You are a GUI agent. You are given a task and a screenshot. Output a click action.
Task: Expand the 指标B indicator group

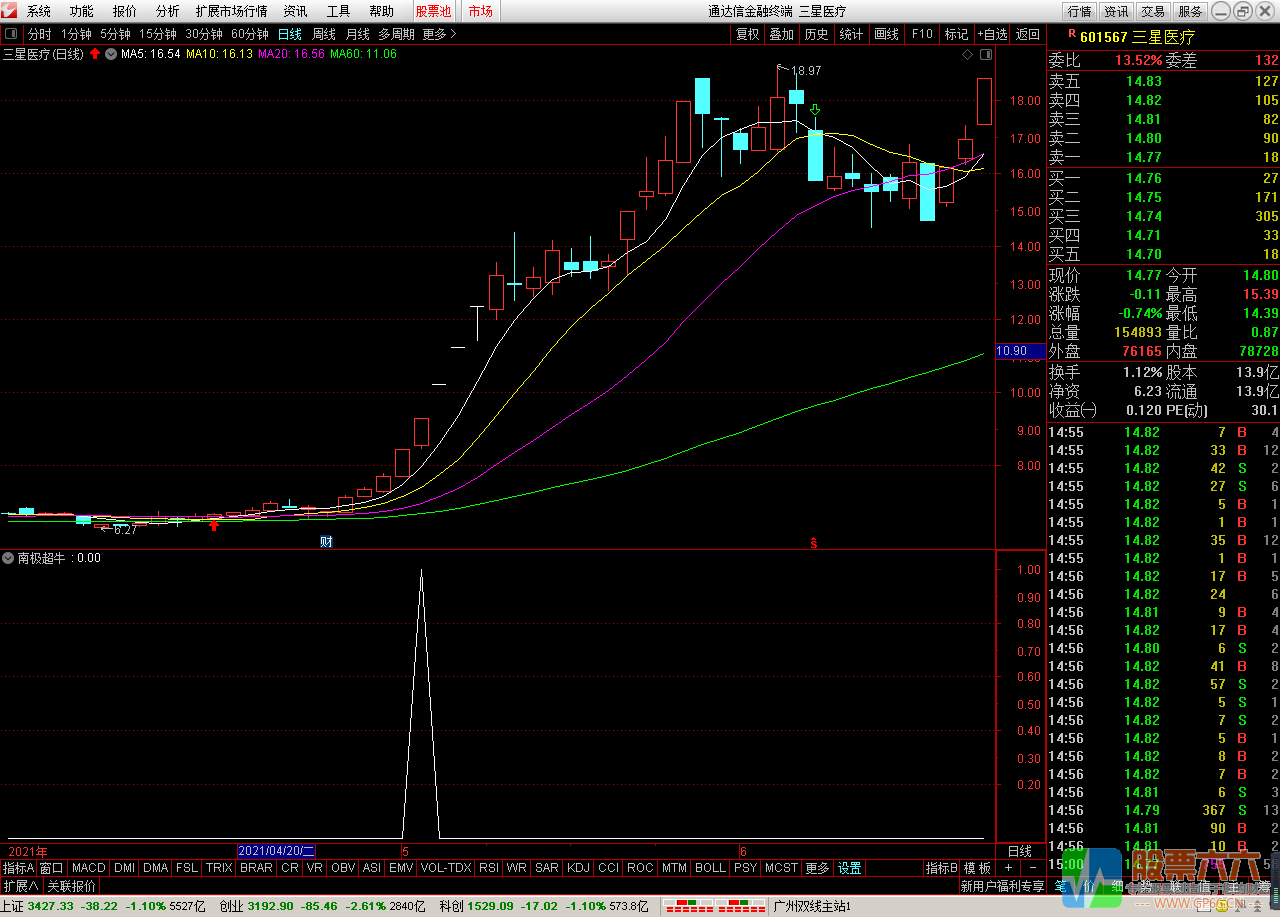[941, 868]
